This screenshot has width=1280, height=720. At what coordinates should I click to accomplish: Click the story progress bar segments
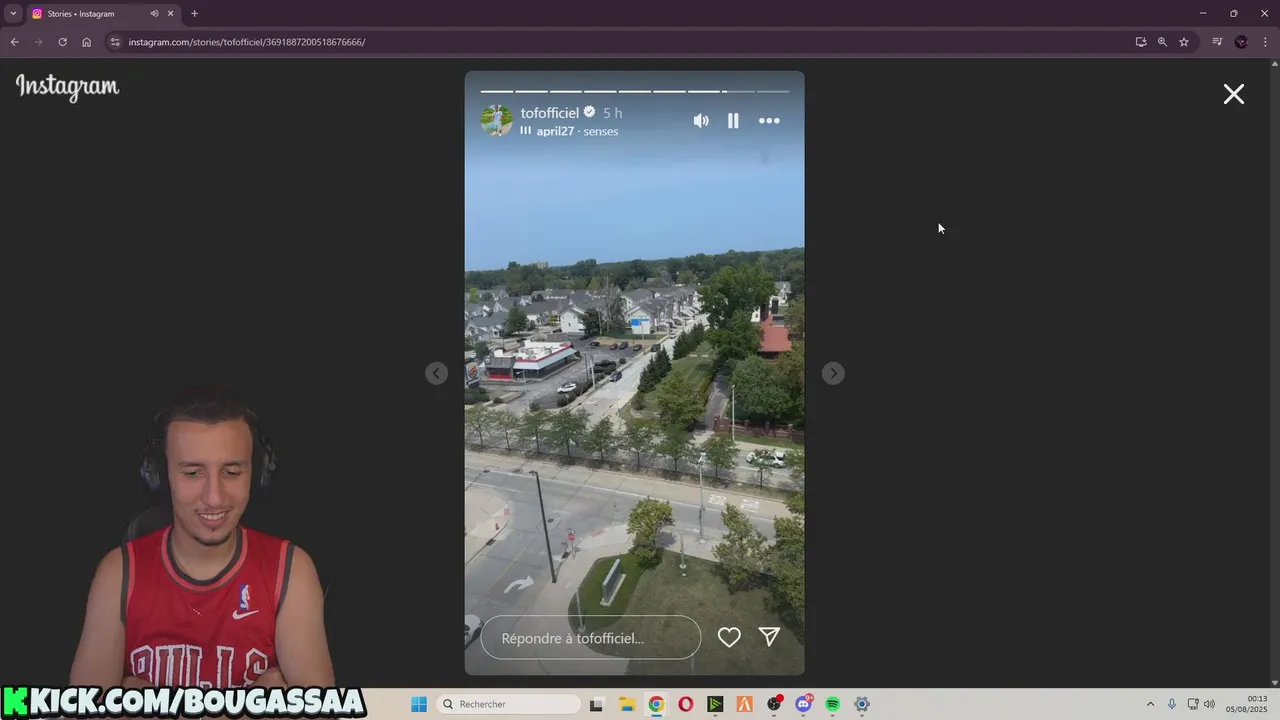[635, 91]
